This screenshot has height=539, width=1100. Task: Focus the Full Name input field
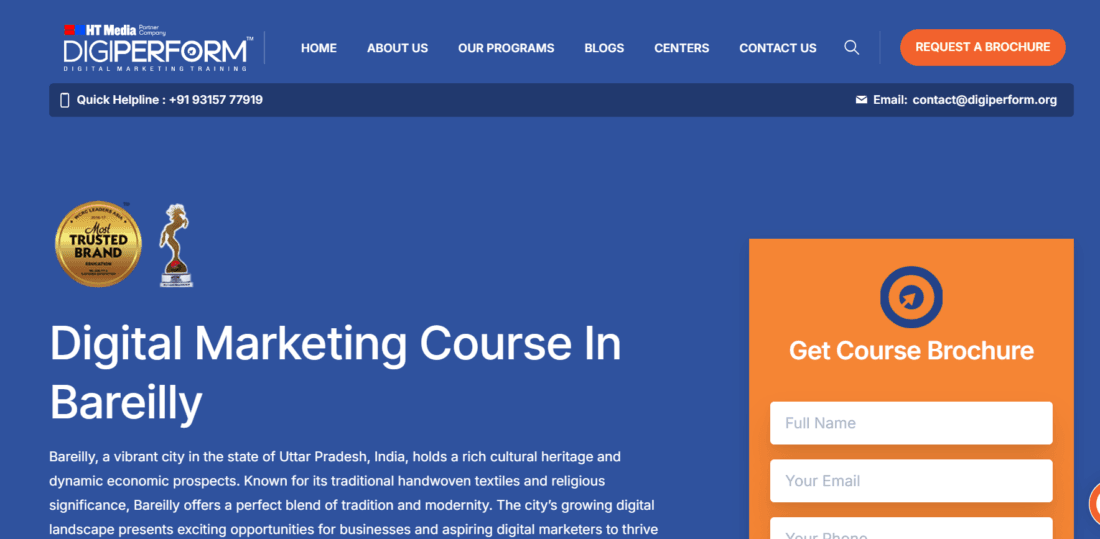coord(910,423)
